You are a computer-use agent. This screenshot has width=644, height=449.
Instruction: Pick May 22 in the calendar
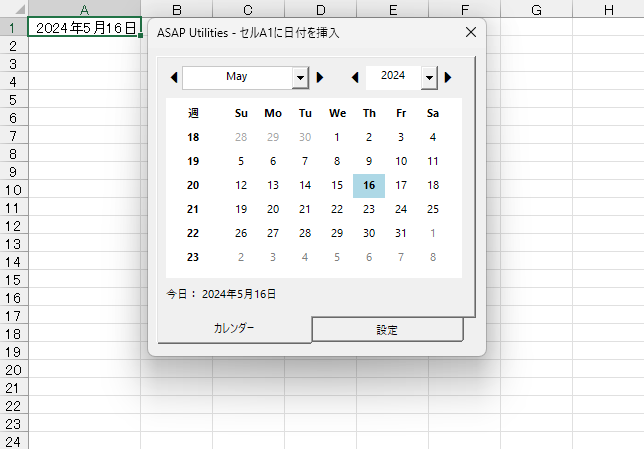point(337,210)
